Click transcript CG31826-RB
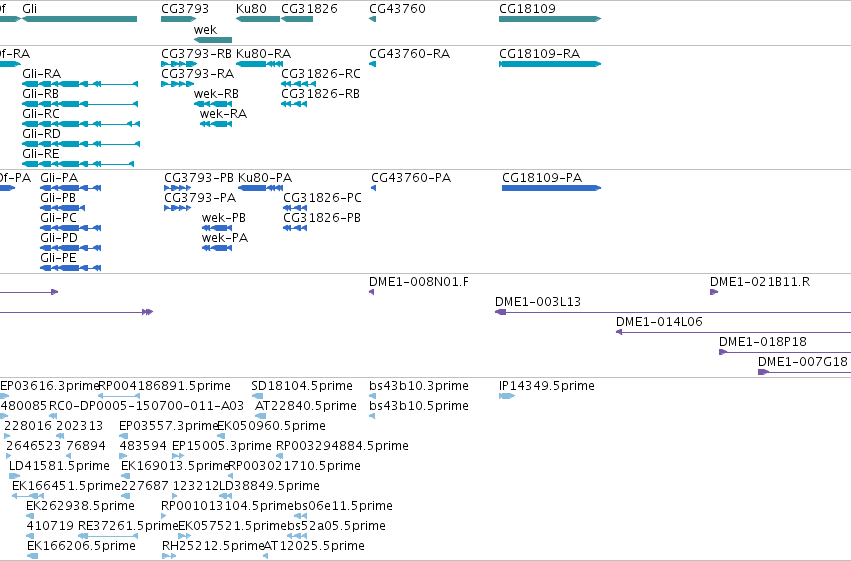Screen dimensions: 851x561 click(x=294, y=104)
